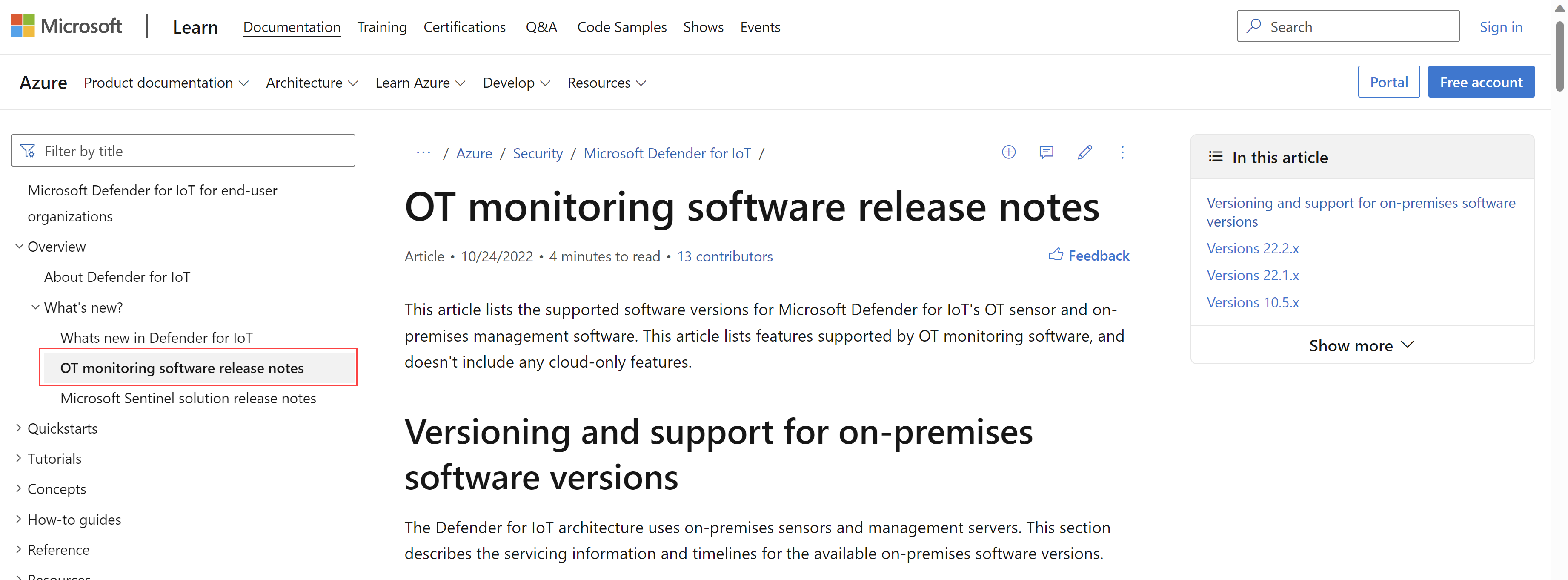
Task: Open Whats new in Defender for IoT
Action: [x=157, y=338]
